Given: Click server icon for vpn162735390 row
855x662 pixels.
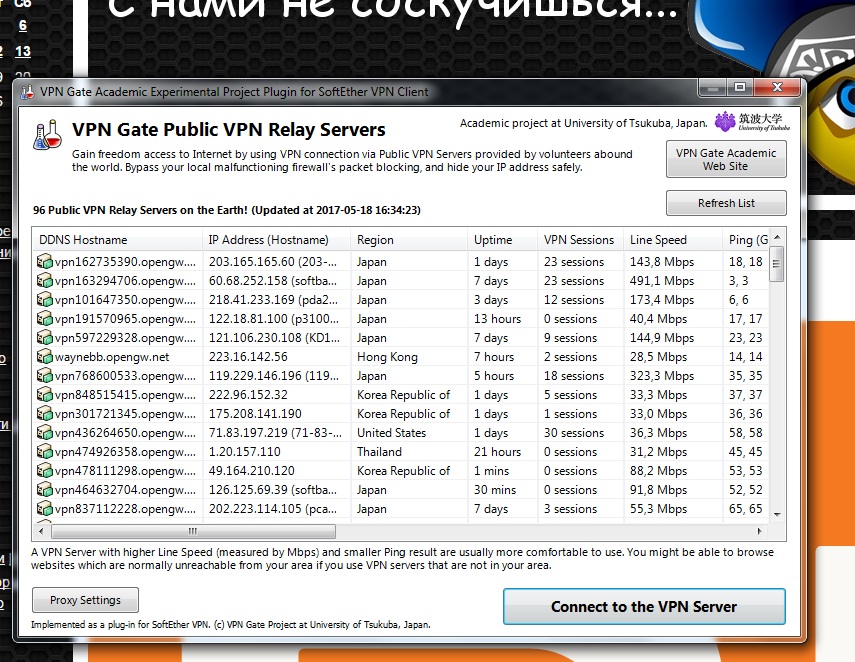Looking at the screenshot, I should [44, 262].
